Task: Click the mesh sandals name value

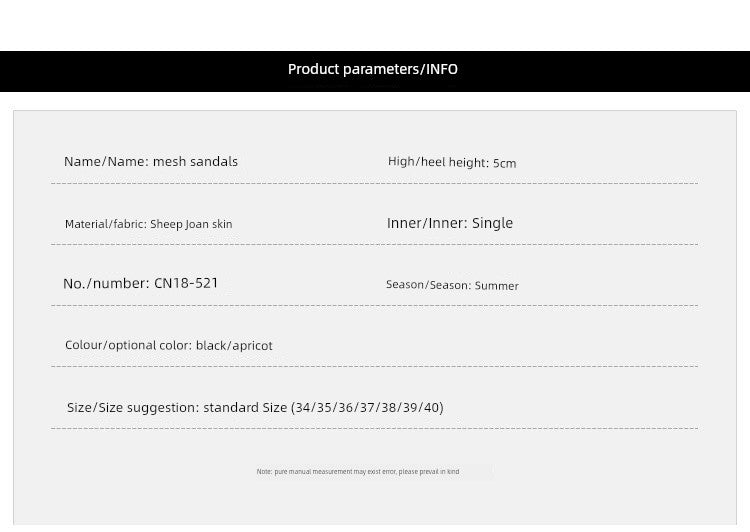Action: point(195,162)
